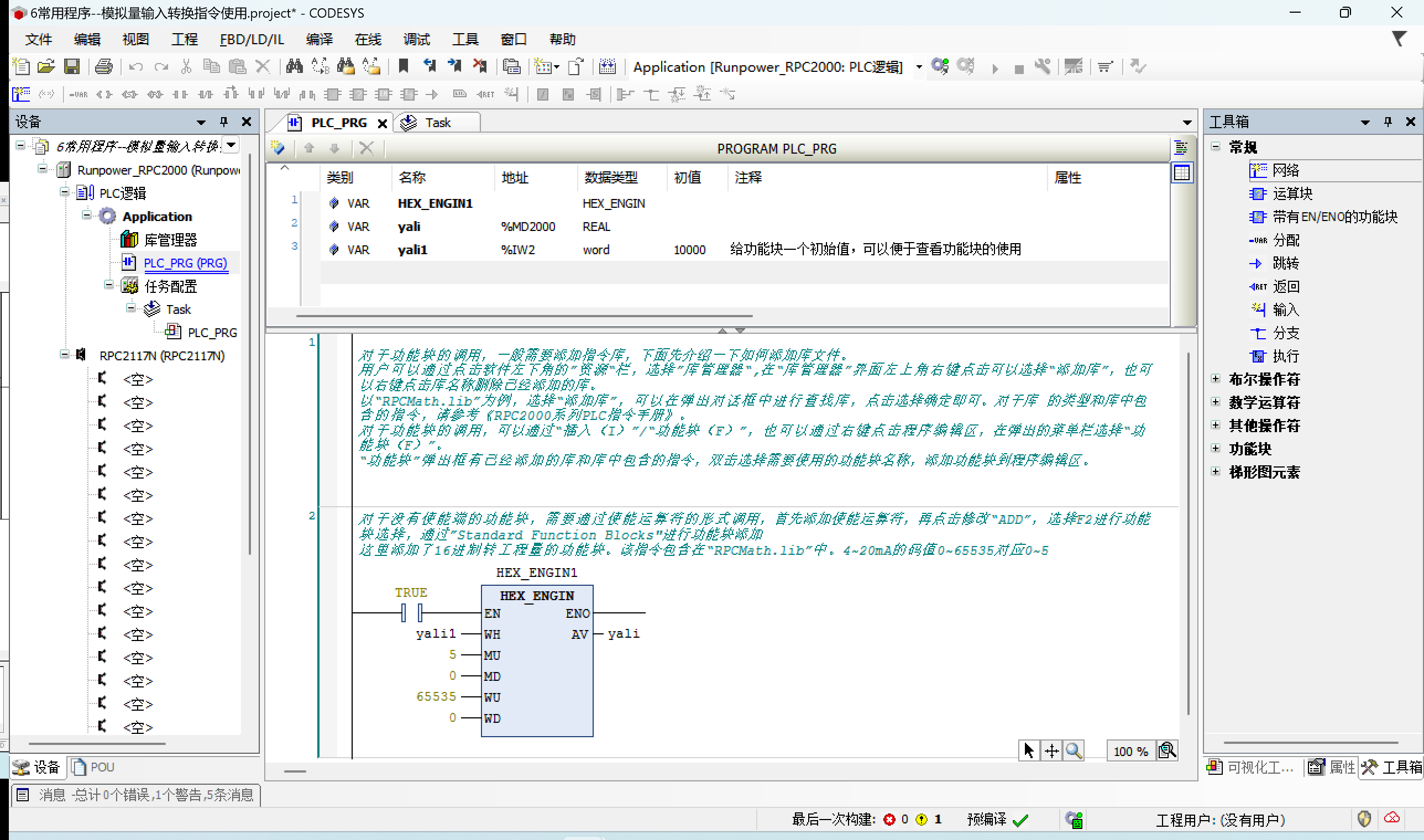Expand the 布尔操作符 toolbox group
This screenshot has width=1424, height=840.
(1216, 379)
